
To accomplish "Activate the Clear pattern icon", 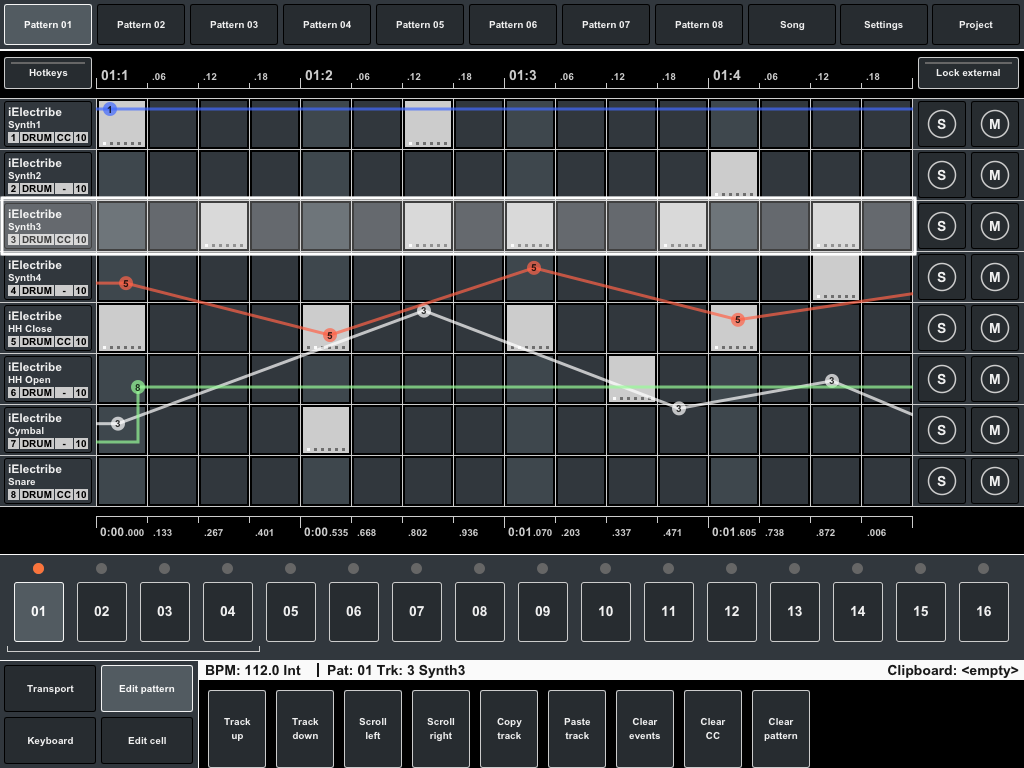I will [780, 728].
